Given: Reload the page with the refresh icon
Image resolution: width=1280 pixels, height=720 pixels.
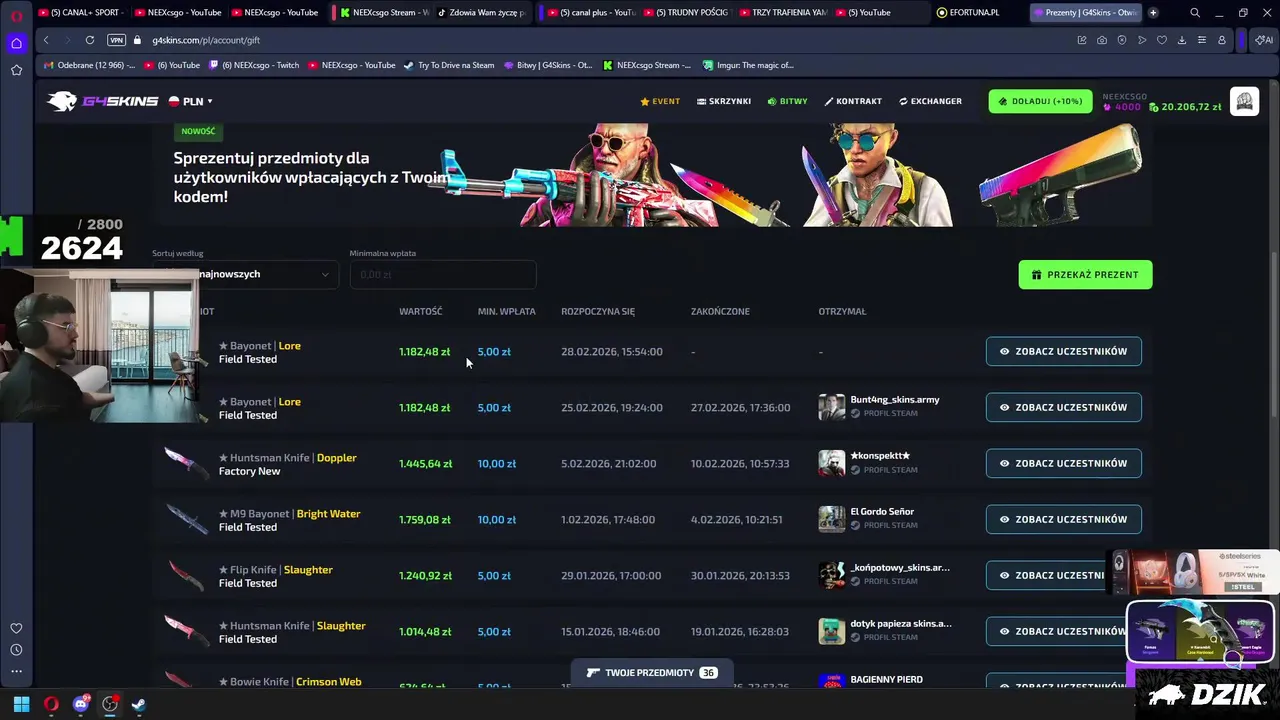Looking at the screenshot, I should coord(90,40).
